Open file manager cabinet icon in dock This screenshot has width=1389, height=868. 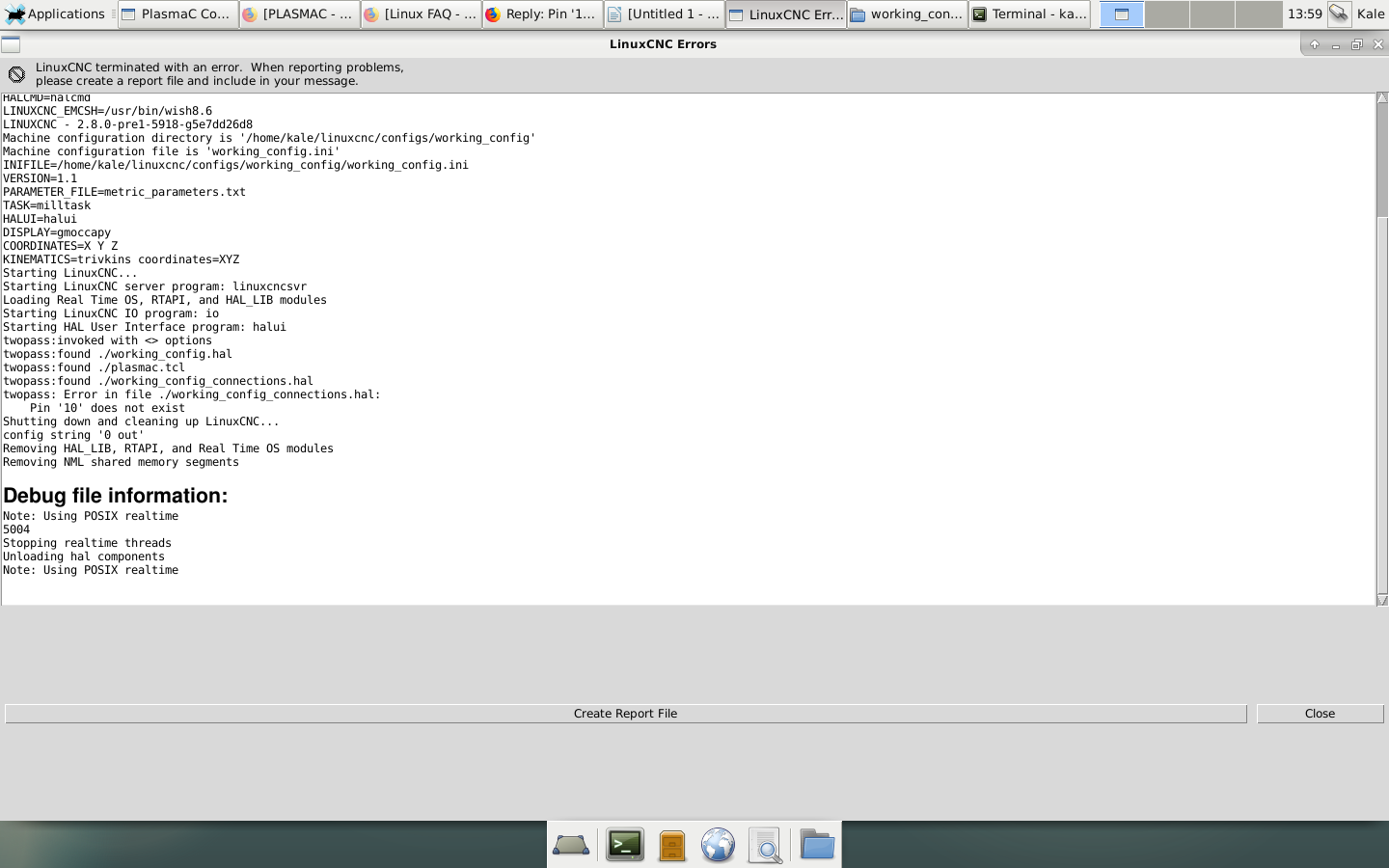point(672,846)
